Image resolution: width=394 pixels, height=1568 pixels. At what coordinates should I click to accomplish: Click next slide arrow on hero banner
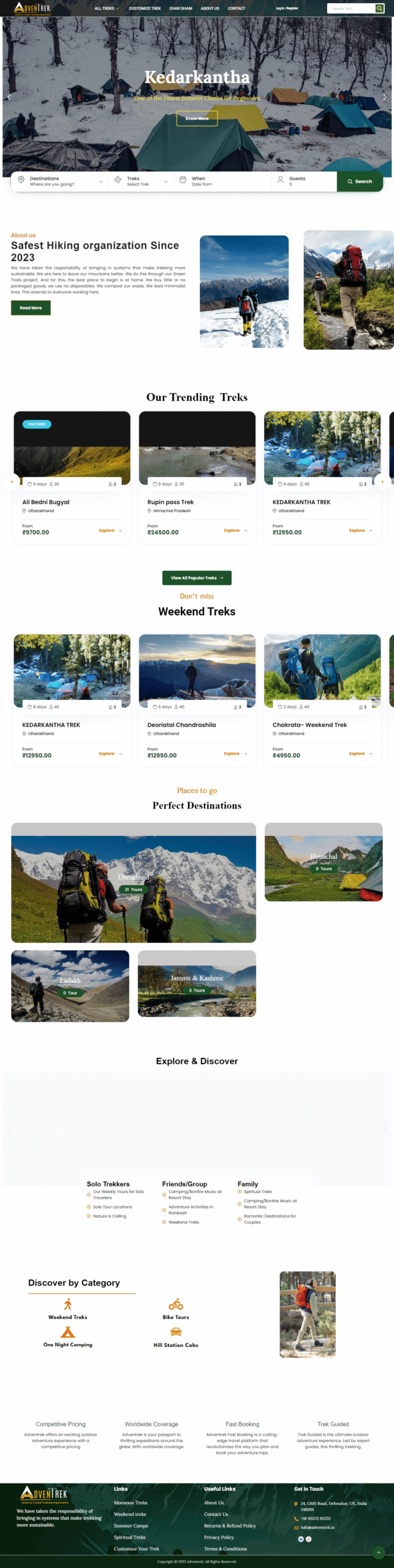pyautogui.click(x=384, y=97)
